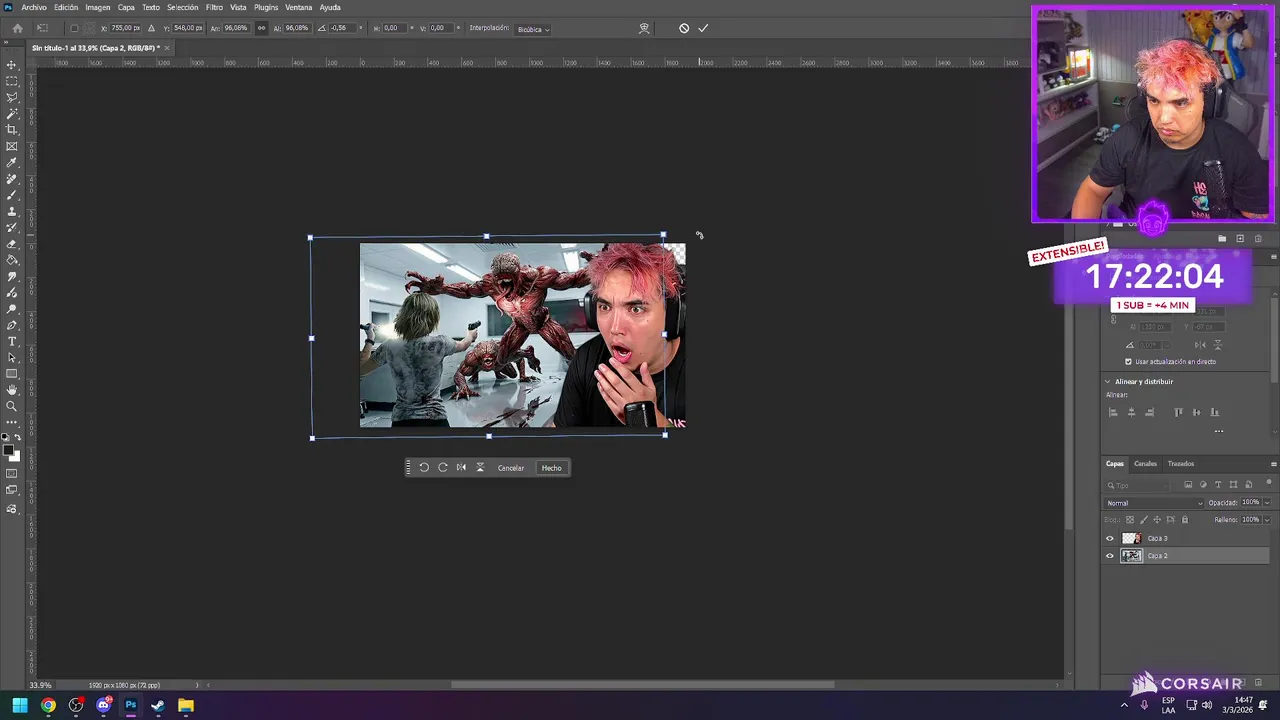The width and height of the screenshot is (1280, 720).
Task: Toggle lock transparent pixels
Action: coord(1130,520)
